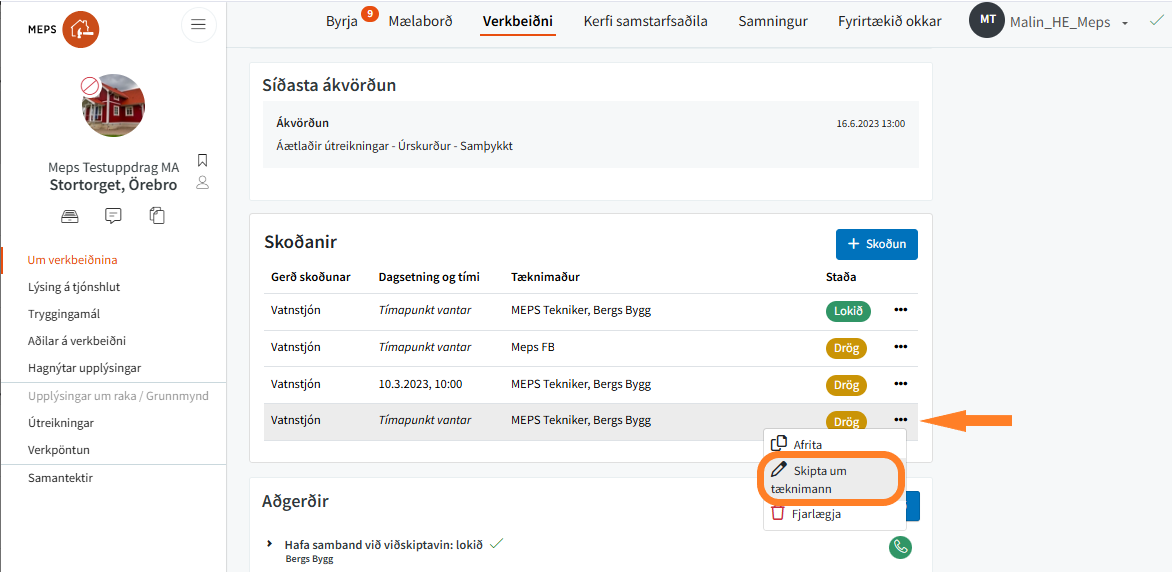This screenshot has width=1172, height=572.
Task: Click the Bergs Bygg label under Hafa samband
Action: (x=309, y=559)
